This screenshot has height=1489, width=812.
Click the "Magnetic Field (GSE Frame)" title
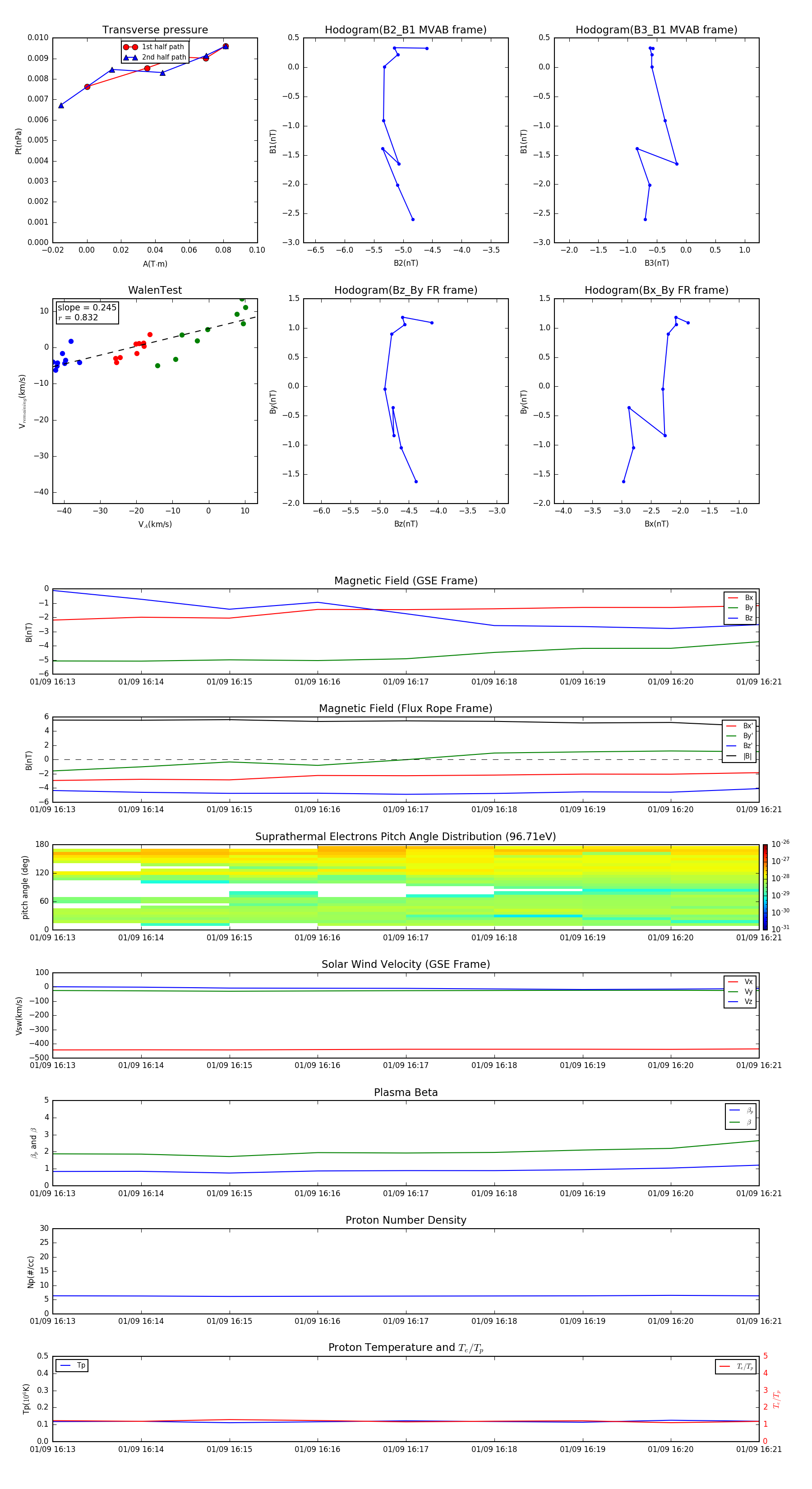[x=405, y=581]
